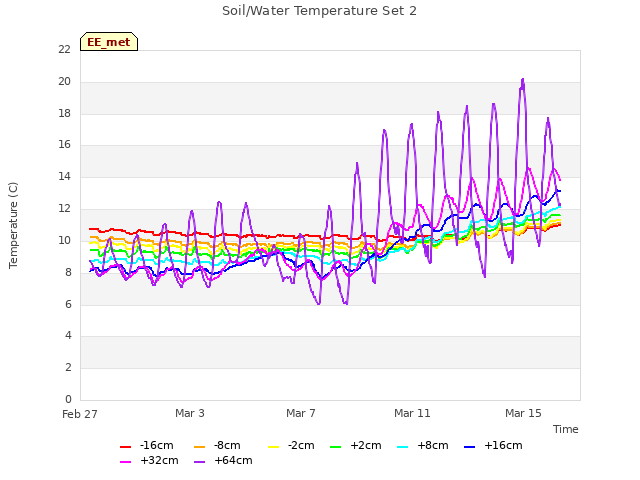Click the Mar 15 x-axis tick label
This screenshot has width=640, height=480.
(523, 413)
